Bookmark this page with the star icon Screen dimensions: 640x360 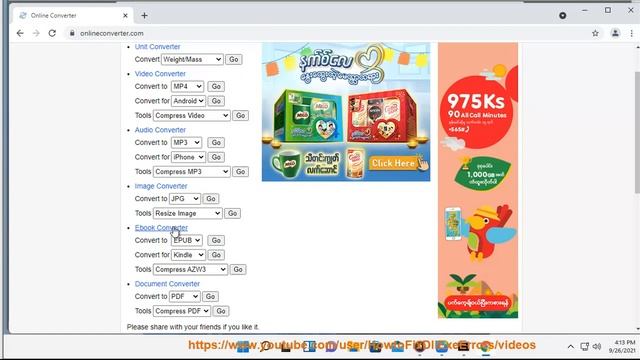pyautogui.click(x=595, y=33)
